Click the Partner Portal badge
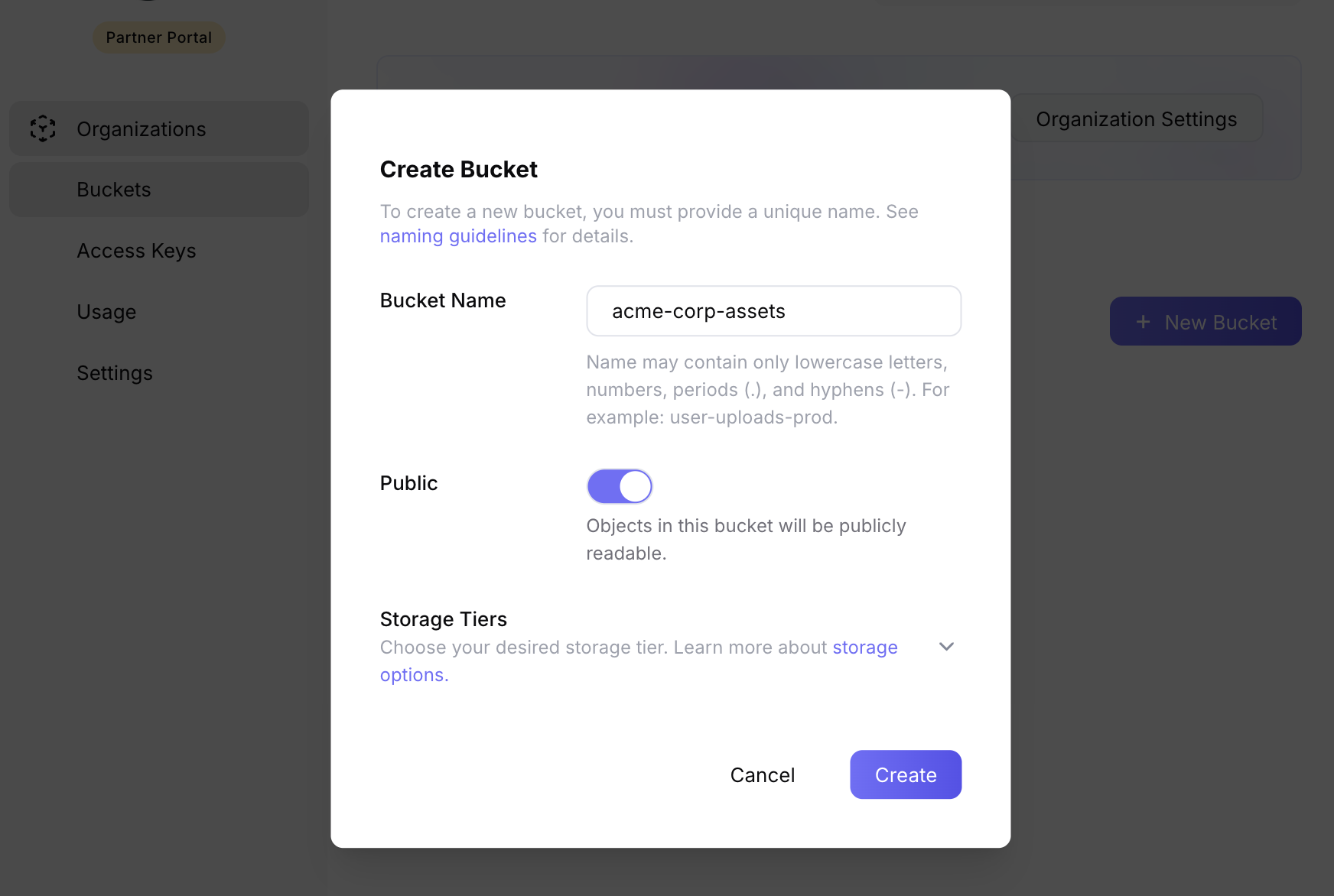 (x=159, y=37)
